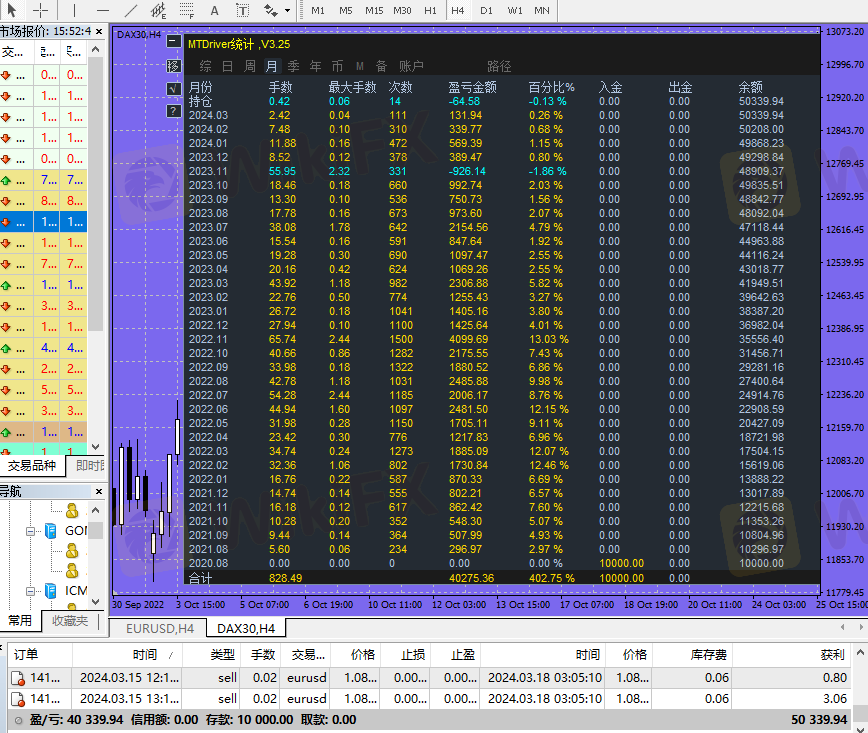This screenshot has height=733, width=868.
Task: Switch to the D1 timeframe
Action: (x=486, y=10)
